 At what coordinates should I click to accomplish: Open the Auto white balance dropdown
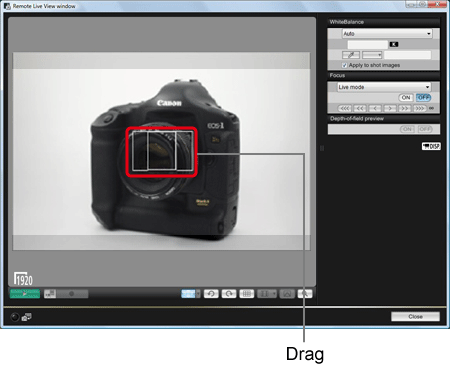tap(387, 34)
